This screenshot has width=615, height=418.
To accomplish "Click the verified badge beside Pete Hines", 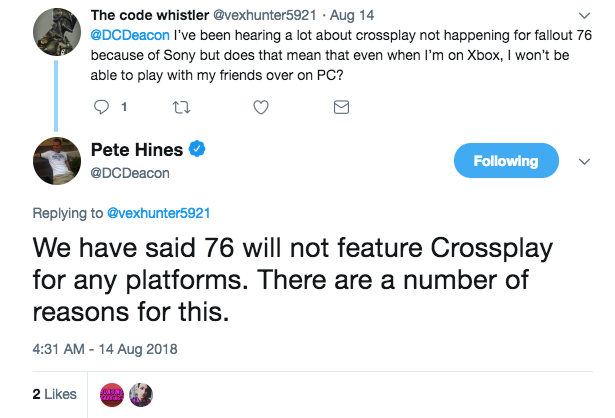I will point(198,150).
